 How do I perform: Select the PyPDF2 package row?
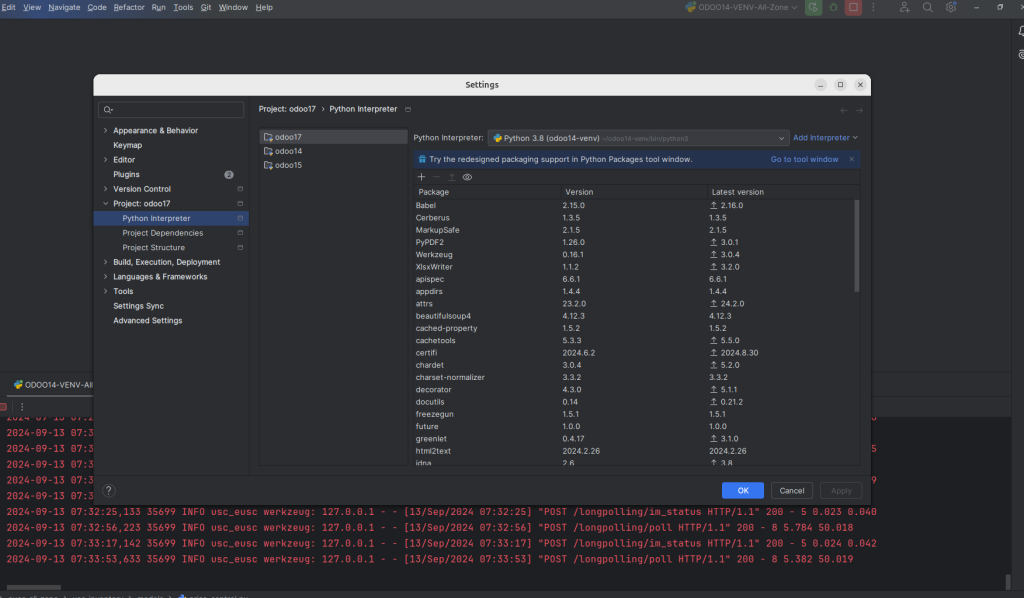pyautogui.click(x=633, y=242)
